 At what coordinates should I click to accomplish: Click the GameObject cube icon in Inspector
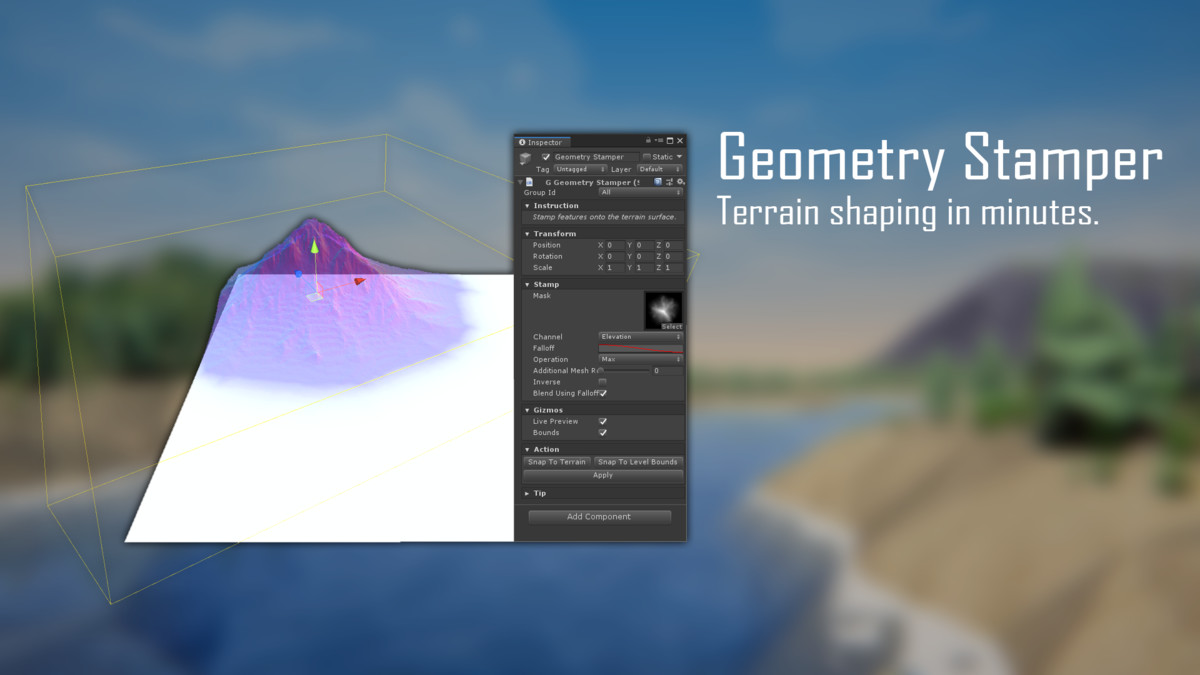pos(526,159)
